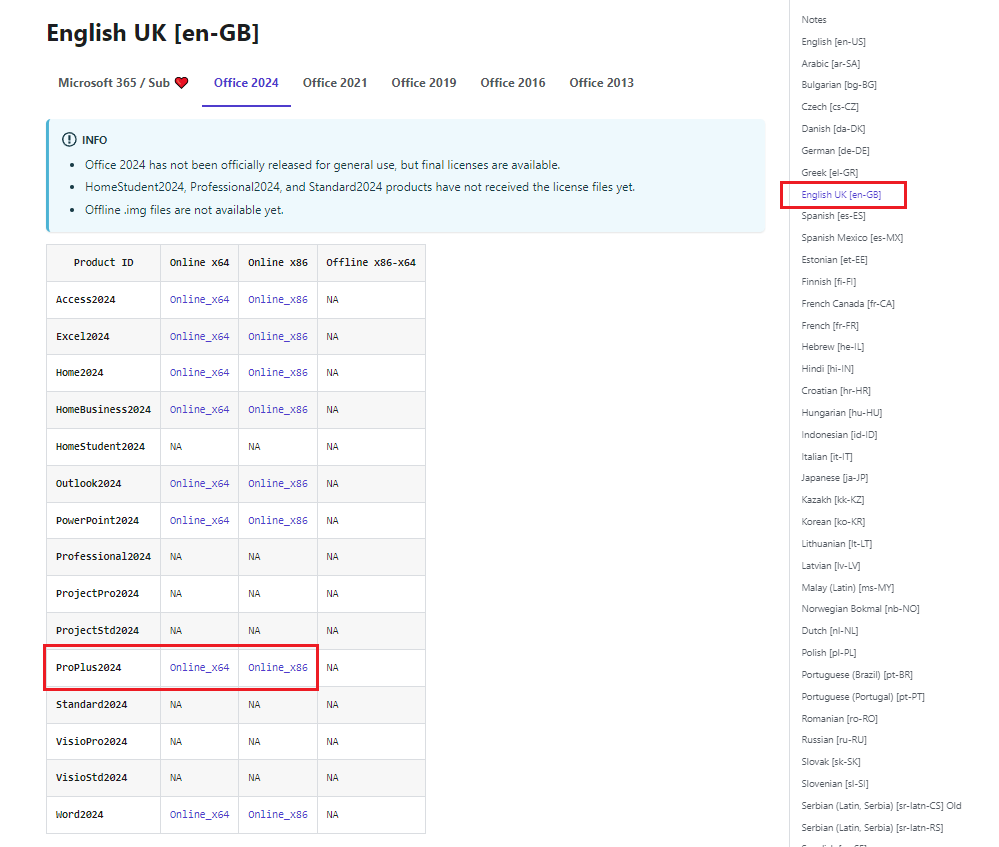Download HomeBusiness2024 Online_x64 installer
Screen dimensions: 999x847
[199, 410]
